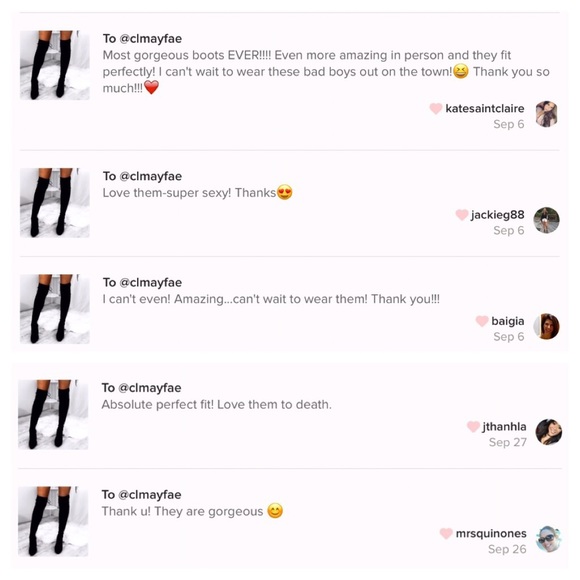Open the jackieg88 username link
Image resolution: width=580 pixels, height=580 pixels.
(498, 215)
